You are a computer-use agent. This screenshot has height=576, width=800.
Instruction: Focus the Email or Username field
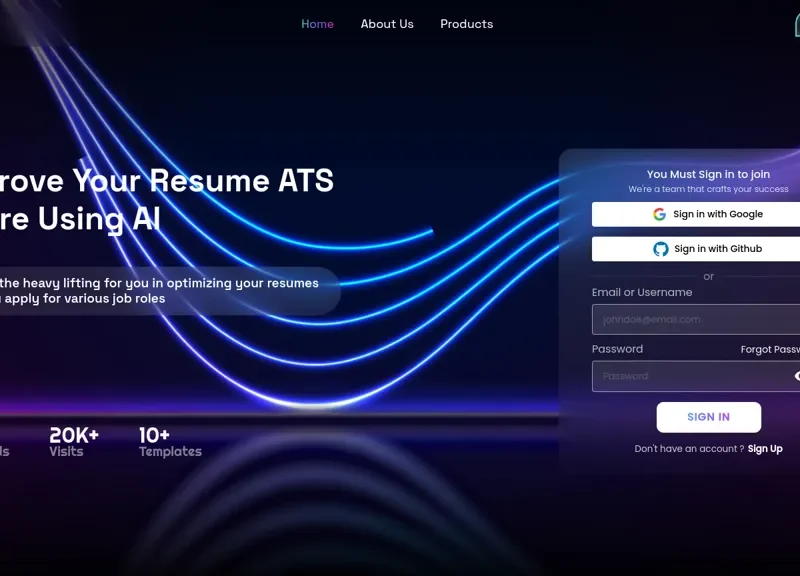click(695, 320)
